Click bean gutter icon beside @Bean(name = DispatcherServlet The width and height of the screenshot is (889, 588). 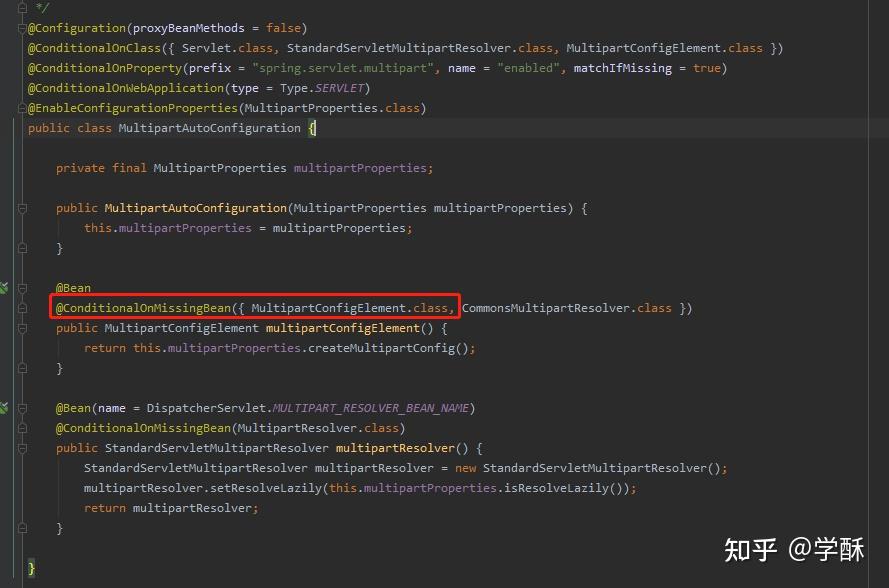[4, 408]
